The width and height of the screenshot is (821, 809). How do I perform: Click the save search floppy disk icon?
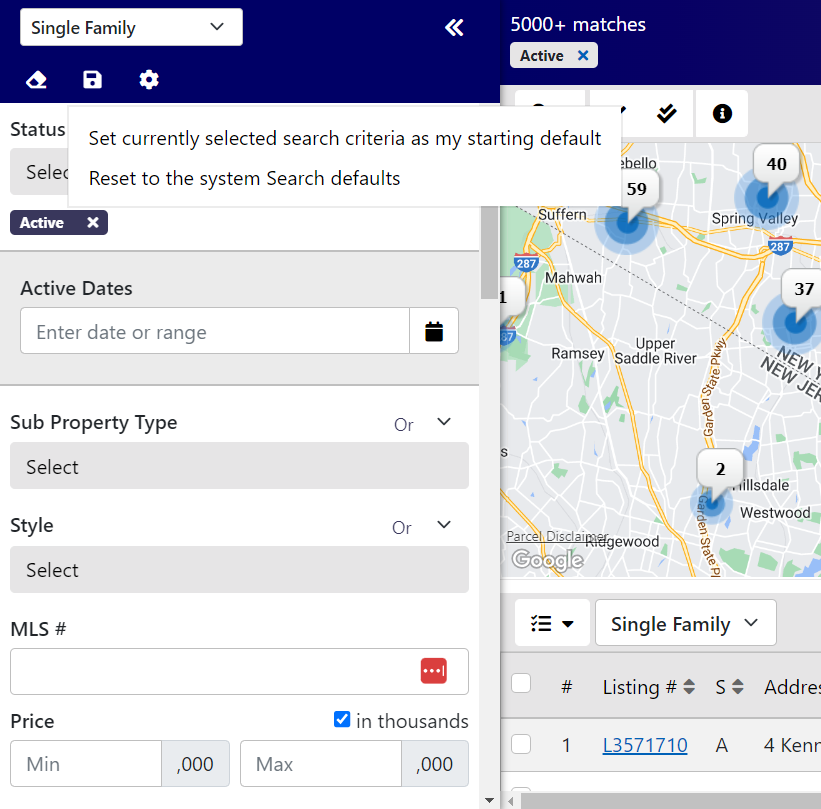(92, 80)
